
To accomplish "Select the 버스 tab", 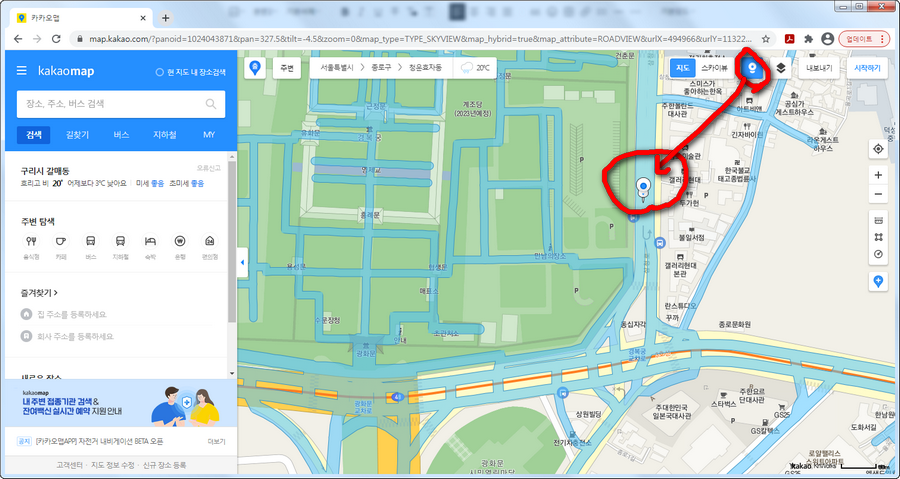I will coord(121,135).
